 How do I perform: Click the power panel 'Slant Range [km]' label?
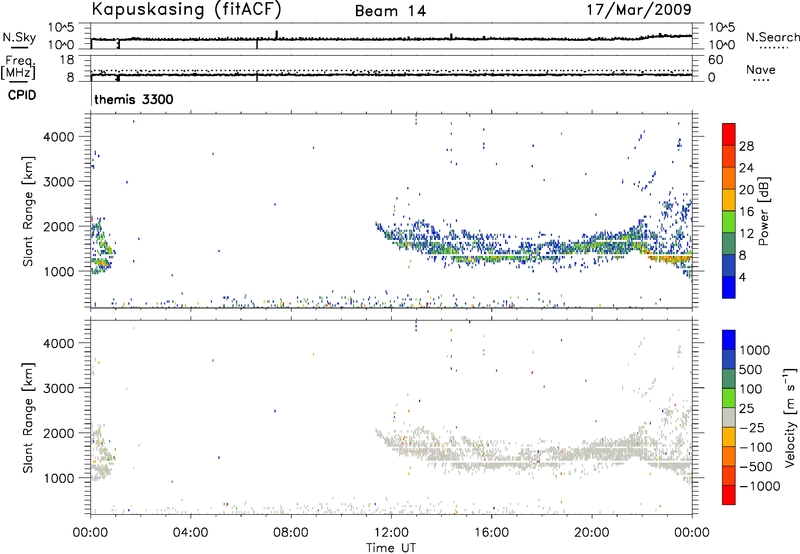[28, 211]
